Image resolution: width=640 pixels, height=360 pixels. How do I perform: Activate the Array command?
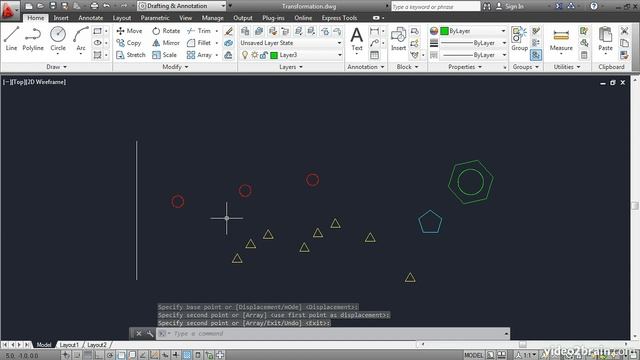199,55
